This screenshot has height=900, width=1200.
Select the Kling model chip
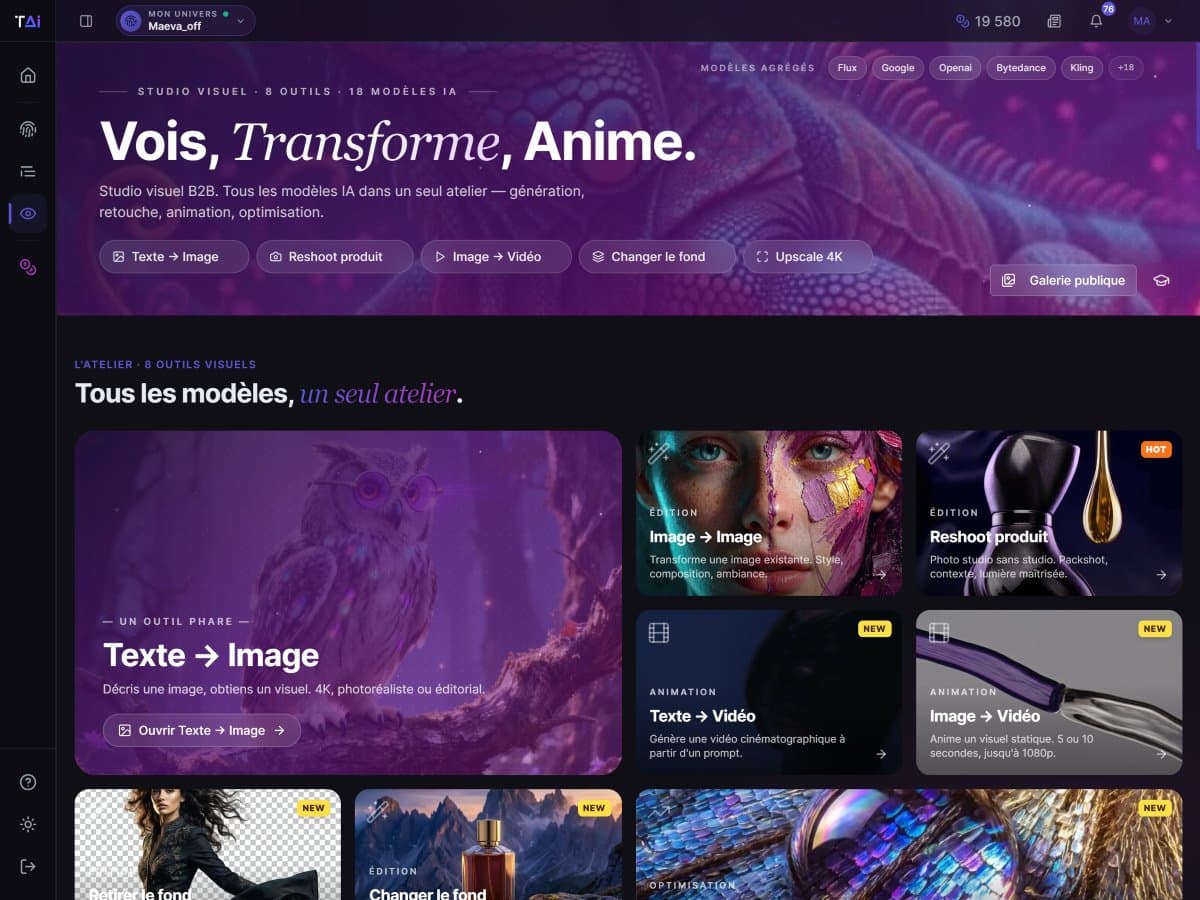pos(1081,68)
